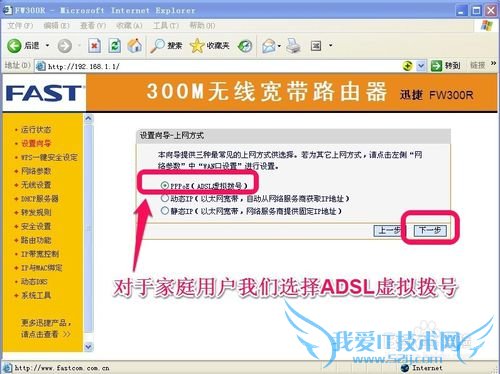Click the Windows flag logo in menu bar
This screenshot has height=374, width=500.
487,25
